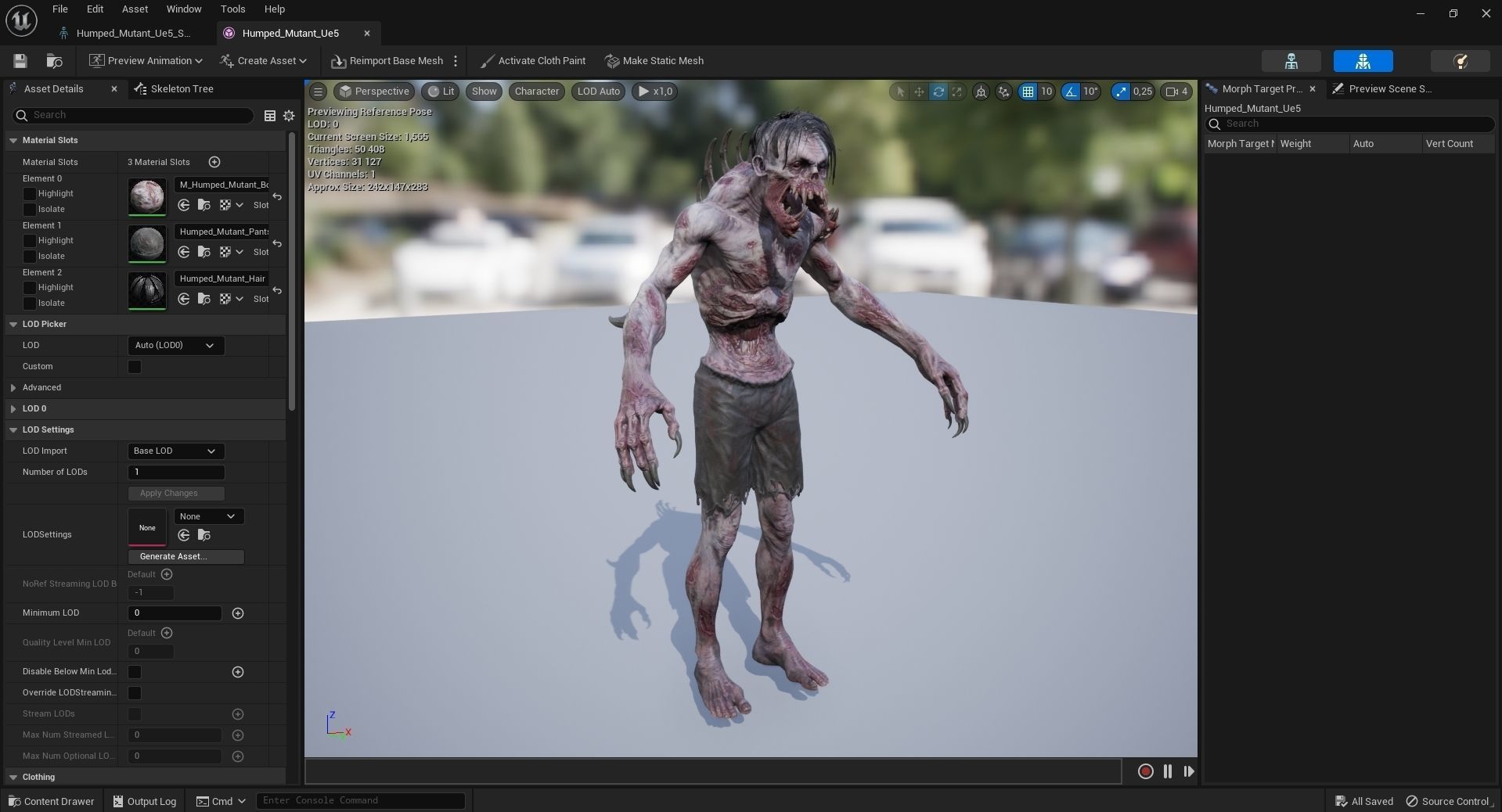Toggle rotation snapping angle icon
This screenshot has height=812, width=1502.
click(1070, 92)
